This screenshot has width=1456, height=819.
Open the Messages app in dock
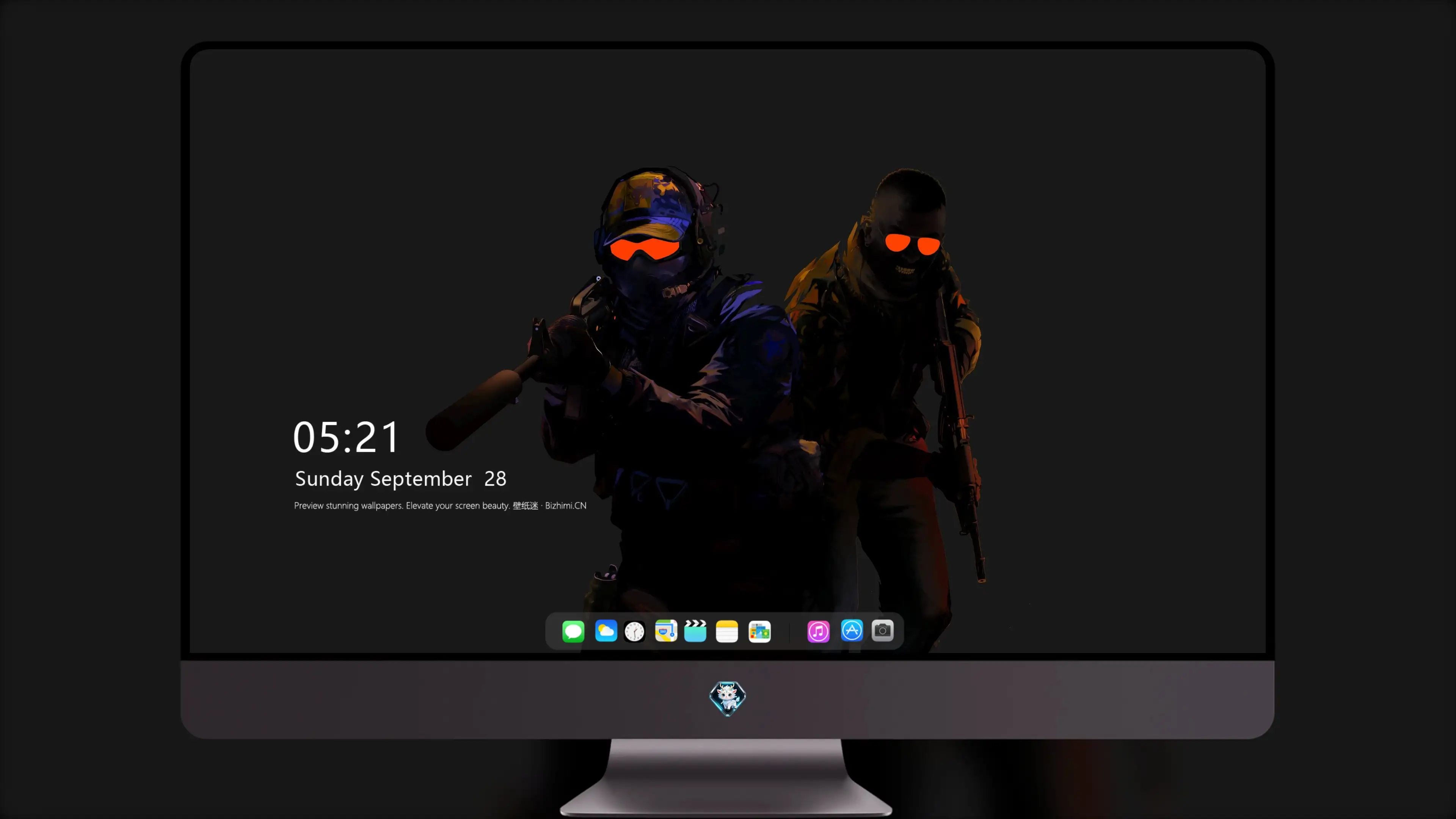coord(573,631)
